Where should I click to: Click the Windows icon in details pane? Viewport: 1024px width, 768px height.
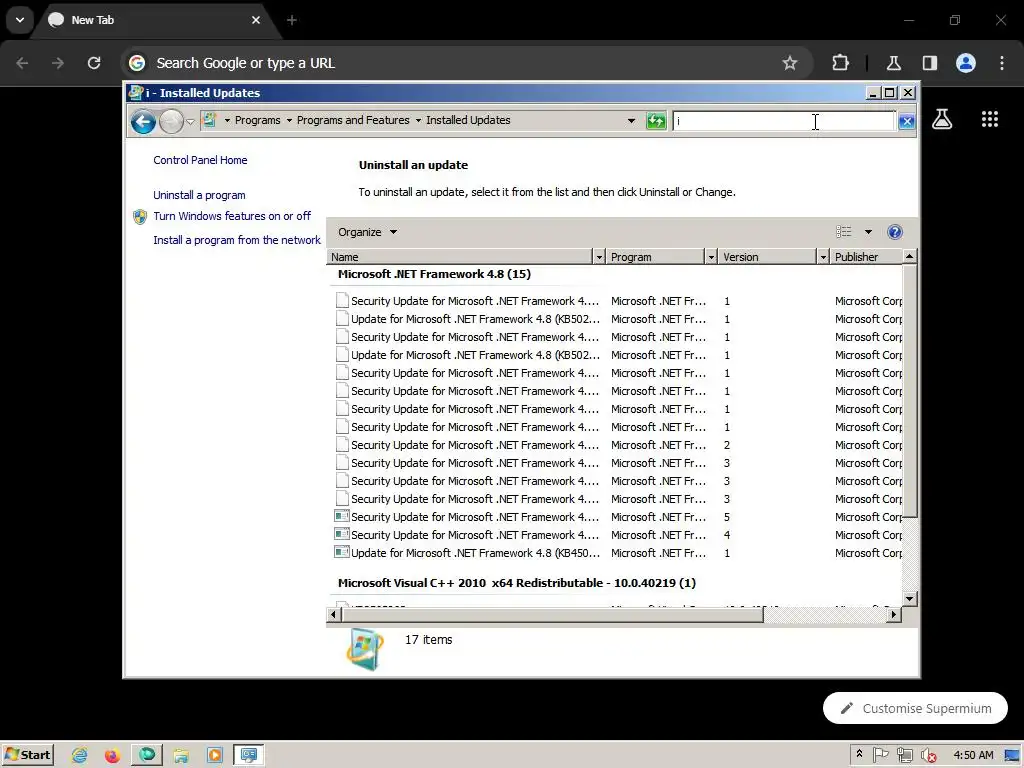tap(364, 649)
